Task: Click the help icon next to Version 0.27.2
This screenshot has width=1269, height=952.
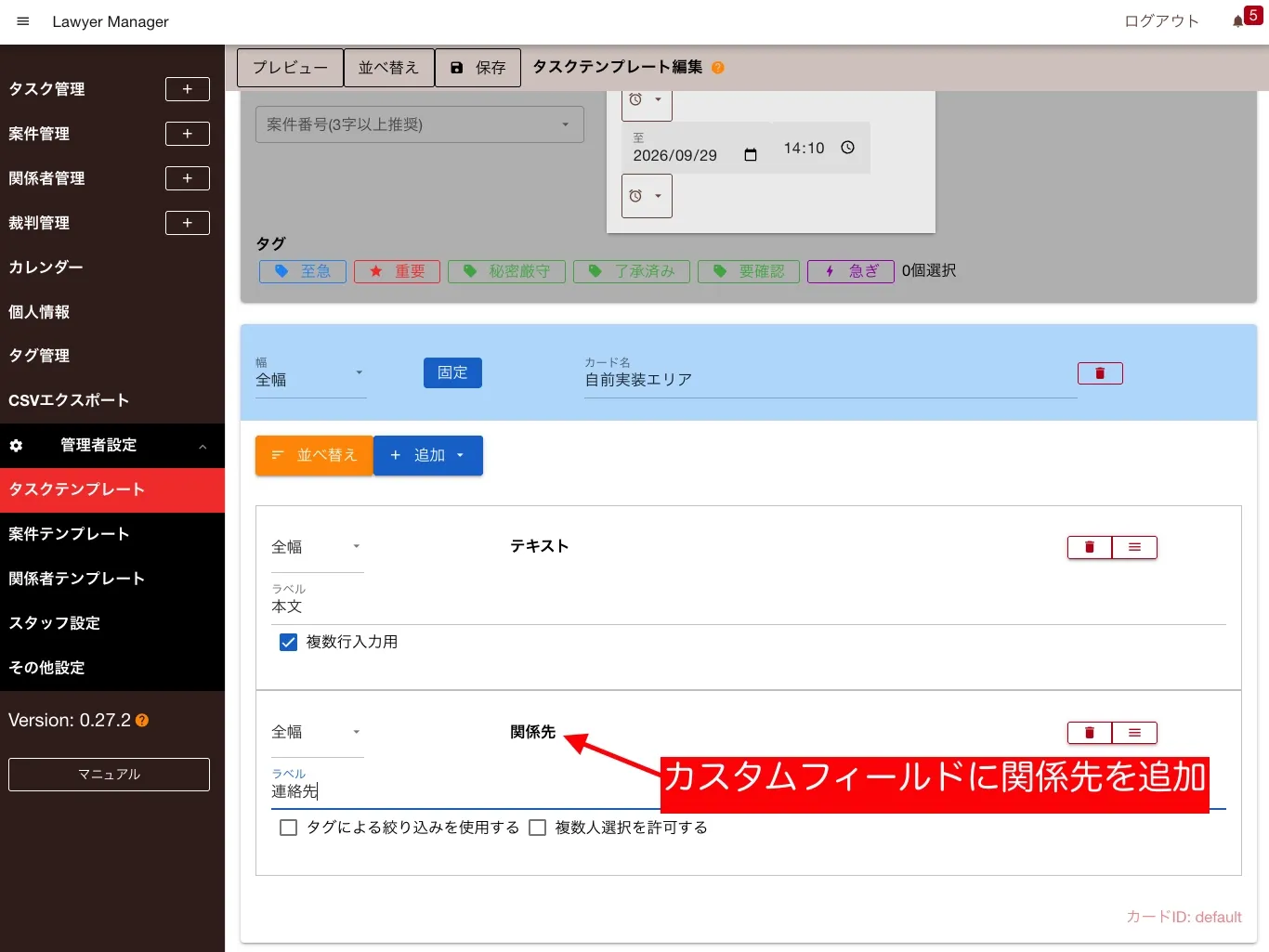Action: (x=142, y=721)
